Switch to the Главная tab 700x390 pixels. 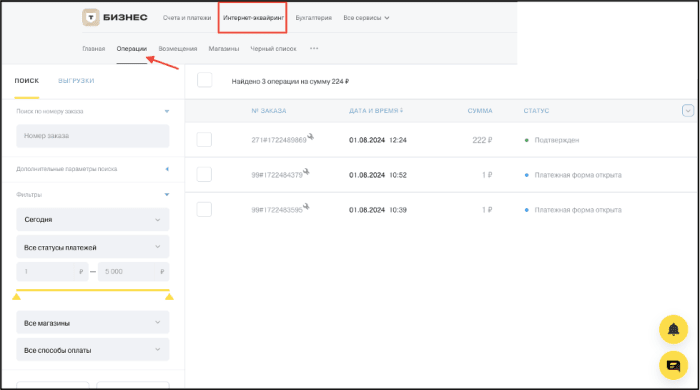point(94,49)
